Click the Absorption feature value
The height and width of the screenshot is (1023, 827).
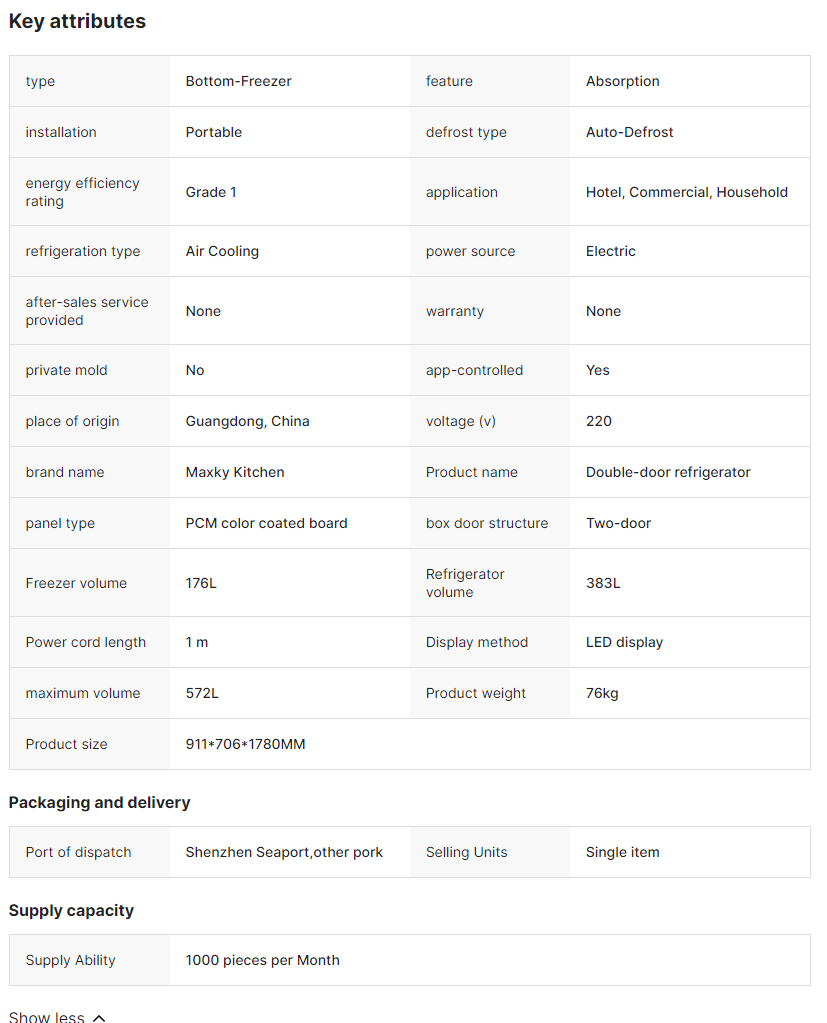click(x=622, y=81)
